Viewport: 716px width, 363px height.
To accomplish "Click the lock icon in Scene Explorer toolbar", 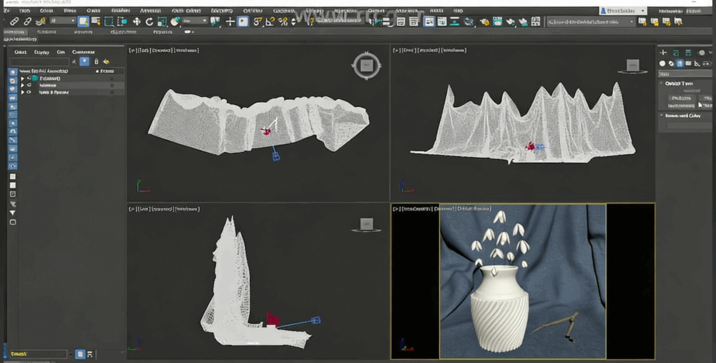I will [x=96, y=61].
